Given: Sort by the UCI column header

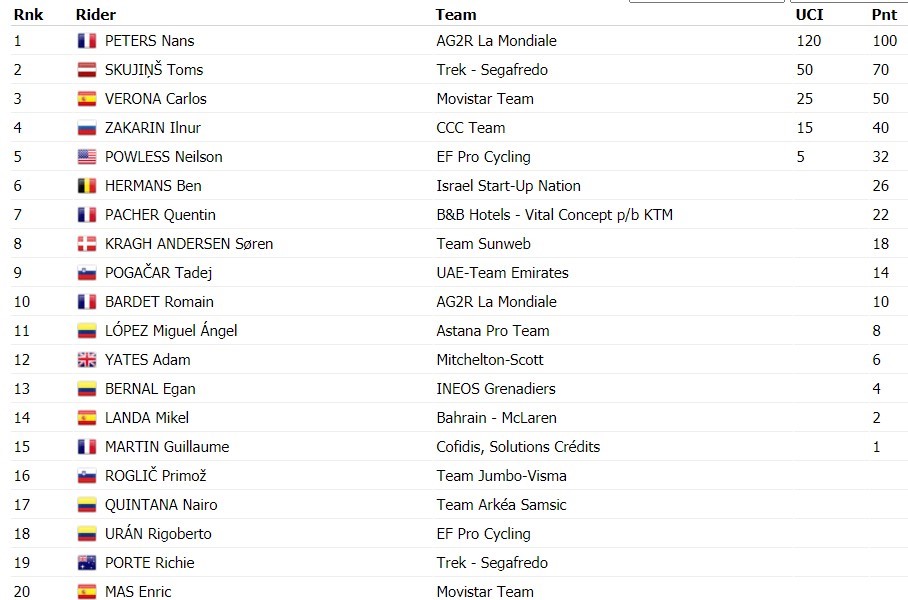Looking at the screenshot, I should click(x=809, y=14).
